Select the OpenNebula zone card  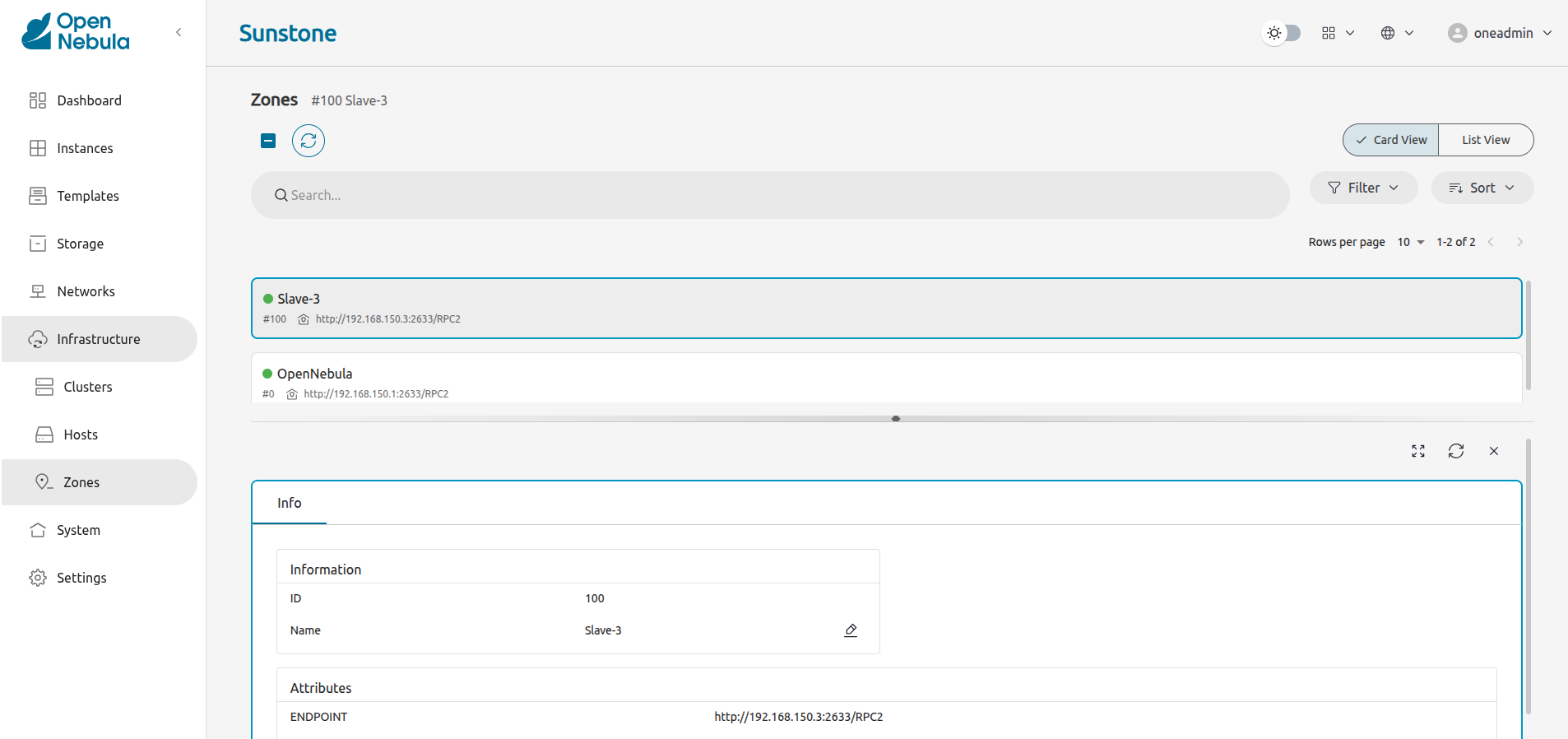pos(885,380)
